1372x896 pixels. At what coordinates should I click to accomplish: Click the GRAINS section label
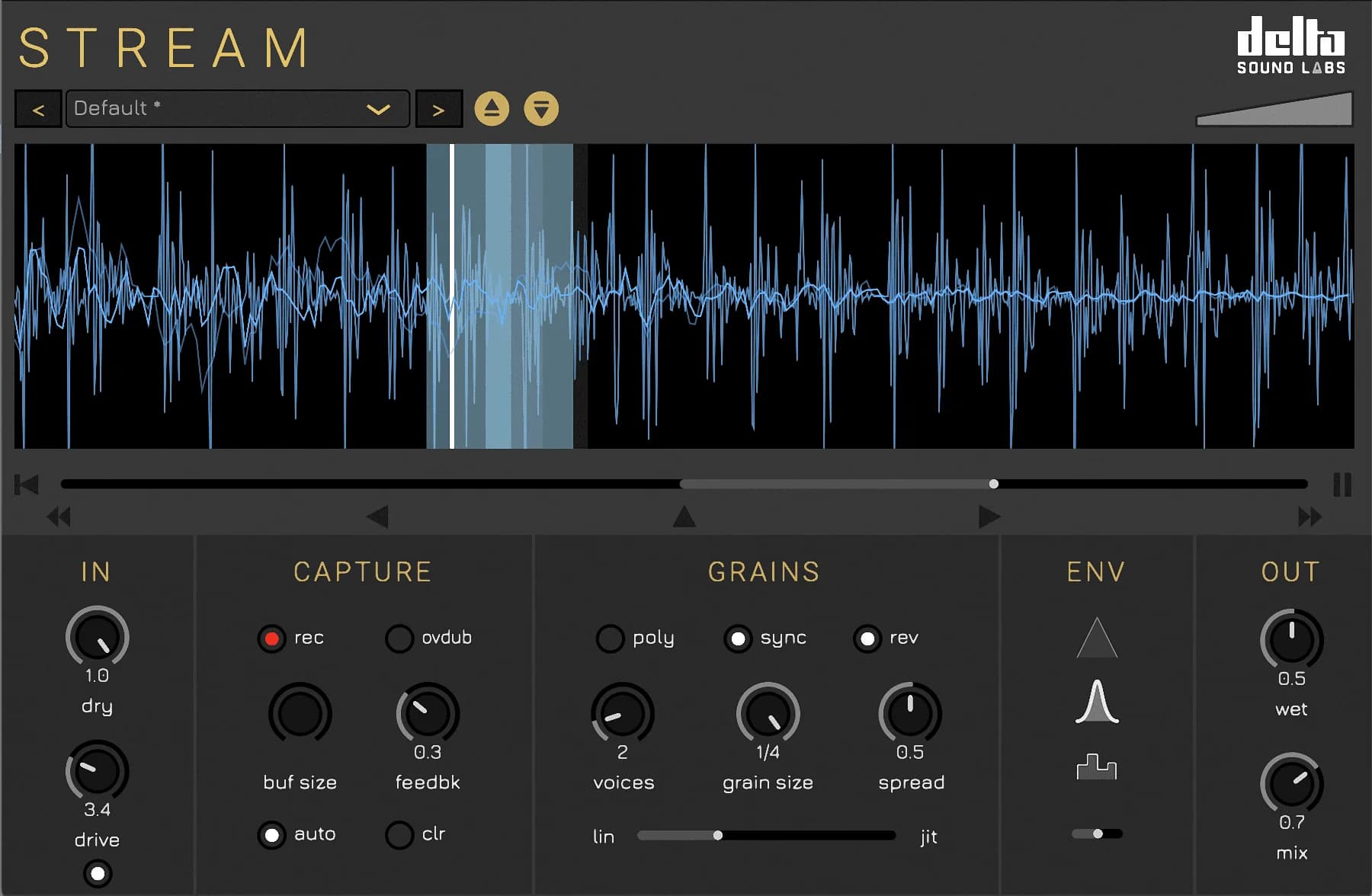pos(765,572)
